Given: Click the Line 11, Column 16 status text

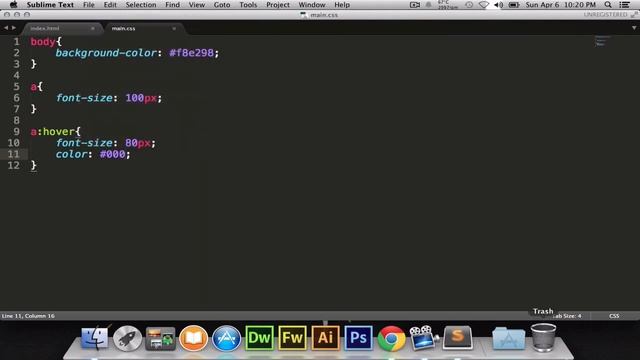Looking at the screenshot, I should (x=28, y=316).
